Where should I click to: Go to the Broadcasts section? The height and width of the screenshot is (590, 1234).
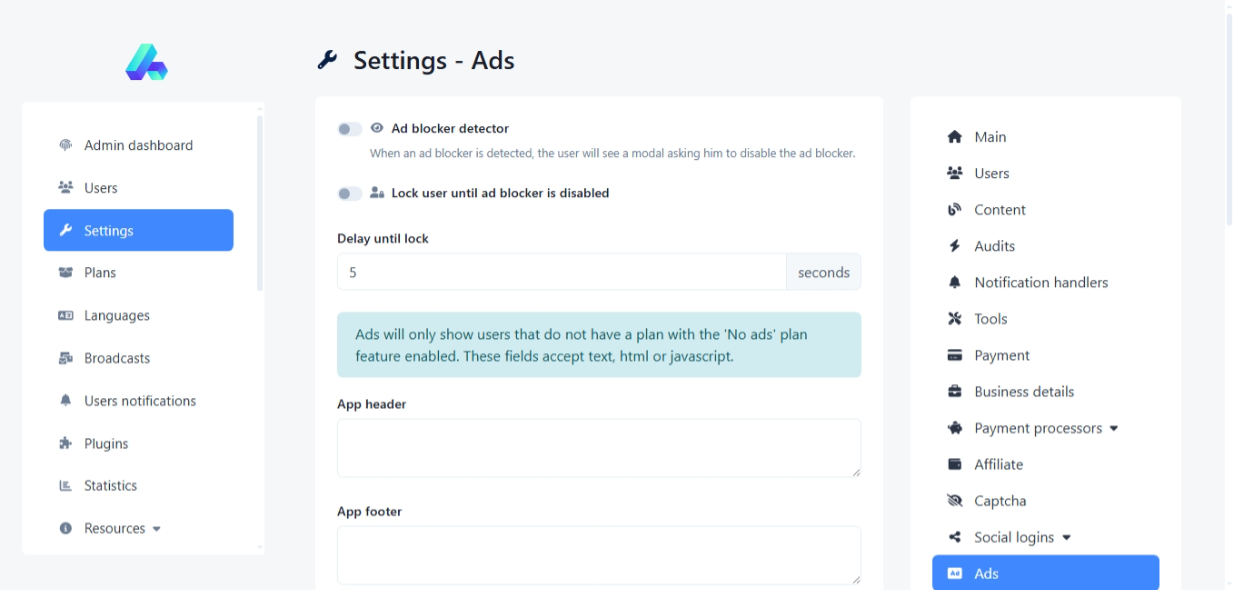[x=116, y=358]
